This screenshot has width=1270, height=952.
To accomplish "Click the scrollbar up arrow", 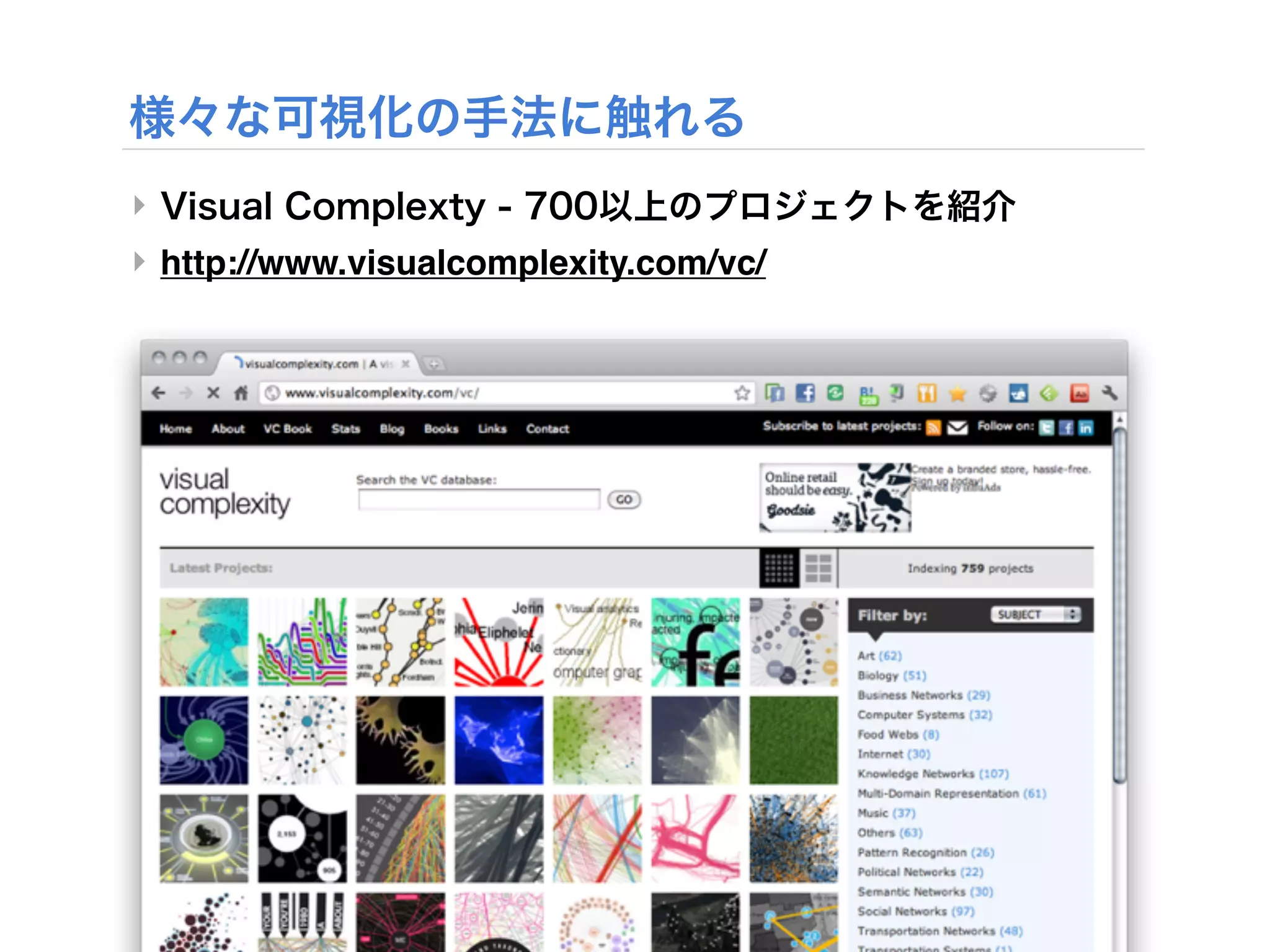I will [x=1119, y=420].
